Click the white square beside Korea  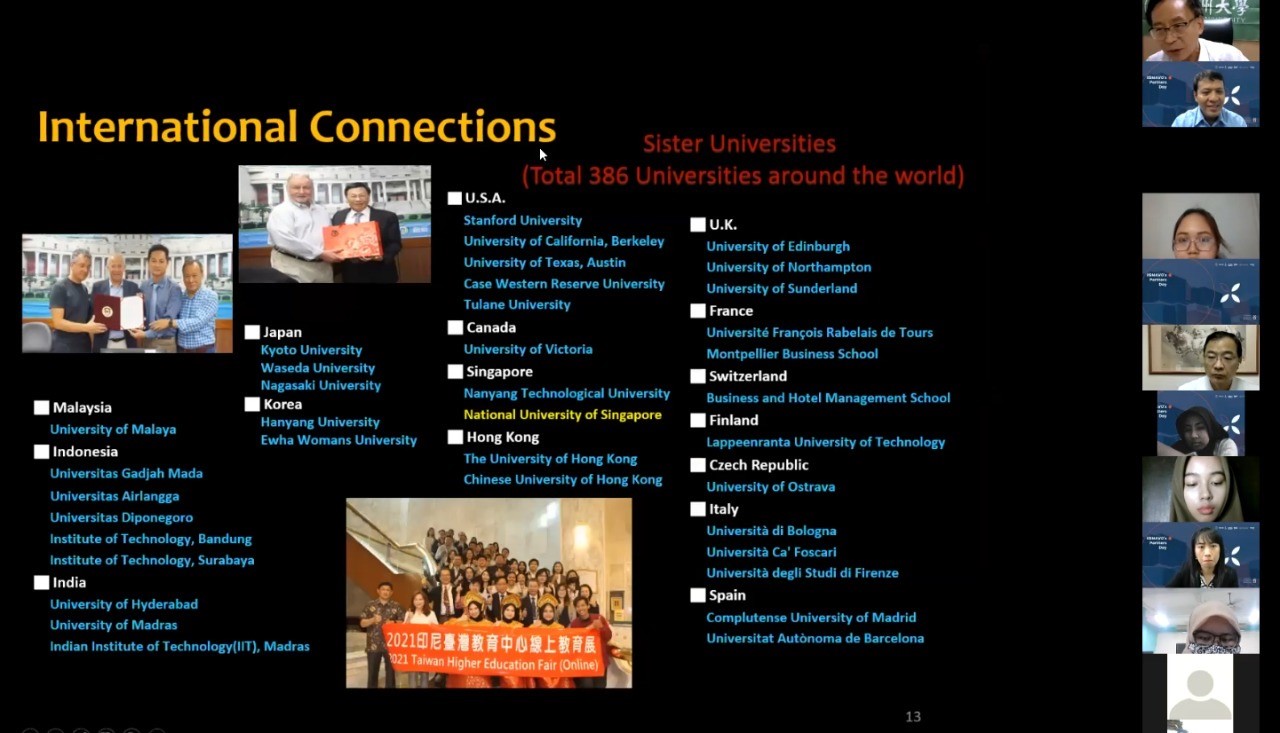pyautogui.click(x=252, y=404)
